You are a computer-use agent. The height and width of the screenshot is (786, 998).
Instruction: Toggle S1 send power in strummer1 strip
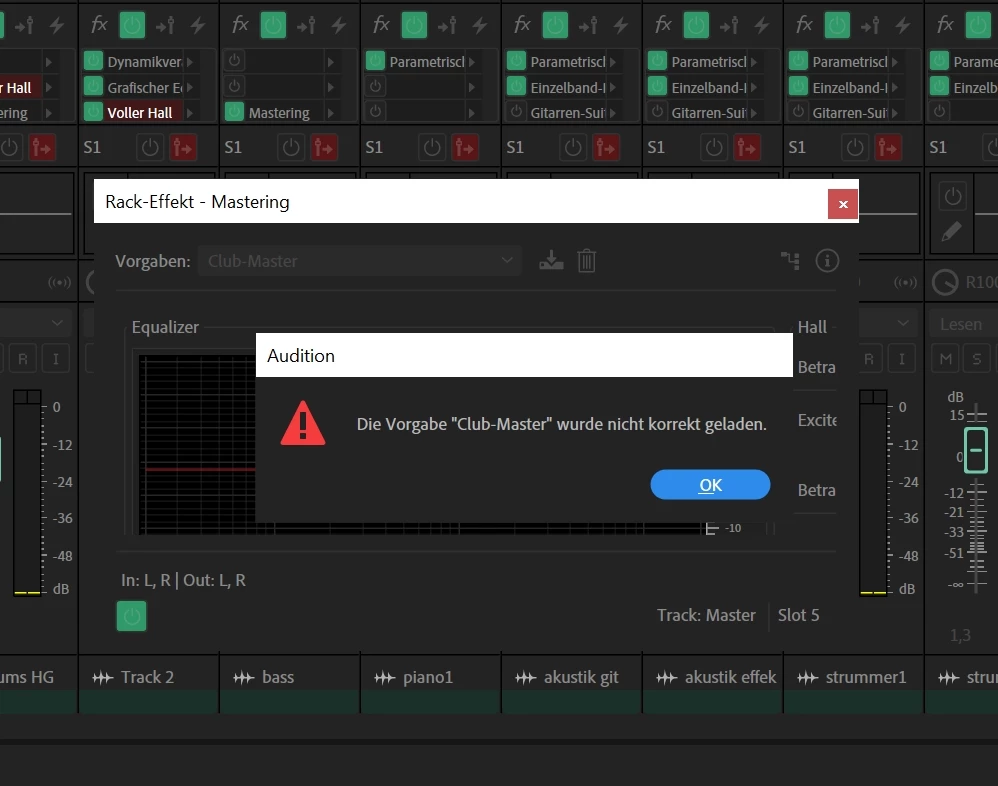pyautogui.click(x=855, y=148)
